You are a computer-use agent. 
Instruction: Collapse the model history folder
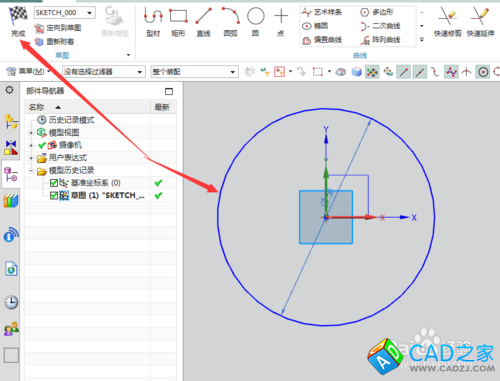pyautogui.click(x=31, y=171)
